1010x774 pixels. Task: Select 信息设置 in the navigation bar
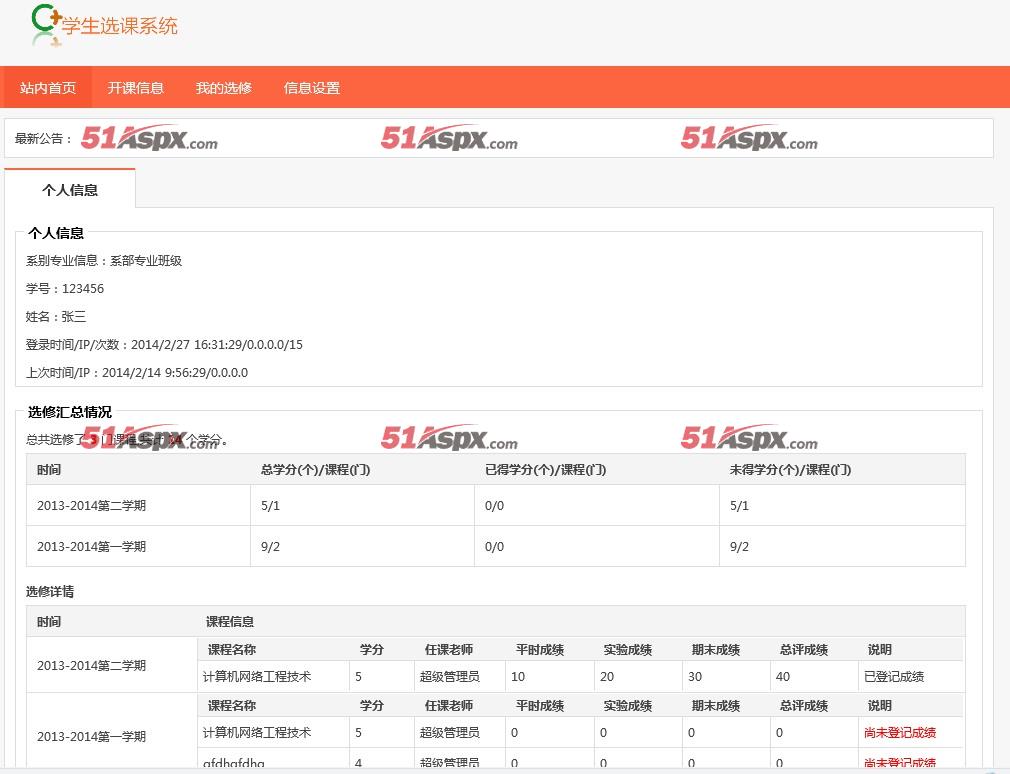pos(312,88)
